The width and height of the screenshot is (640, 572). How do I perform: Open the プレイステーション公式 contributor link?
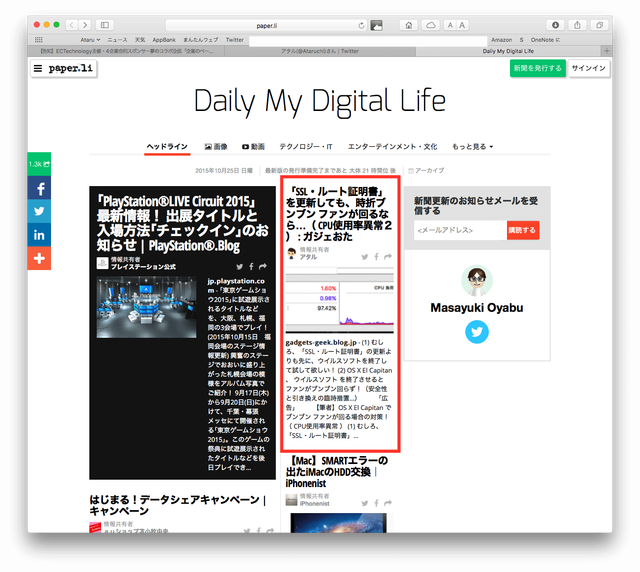click(x=143, y=267)
